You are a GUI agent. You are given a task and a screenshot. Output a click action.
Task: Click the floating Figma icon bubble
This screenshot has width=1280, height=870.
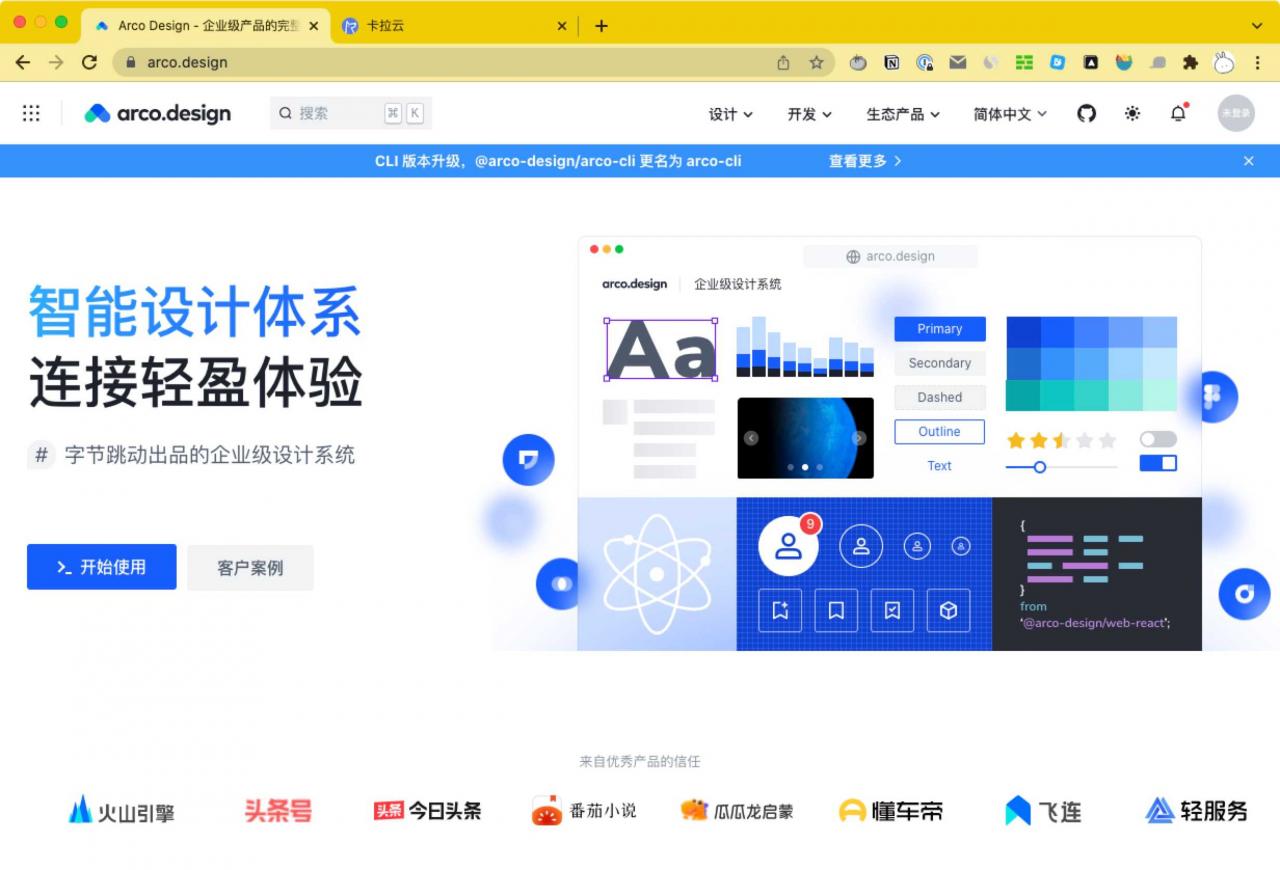point(1212,397)
